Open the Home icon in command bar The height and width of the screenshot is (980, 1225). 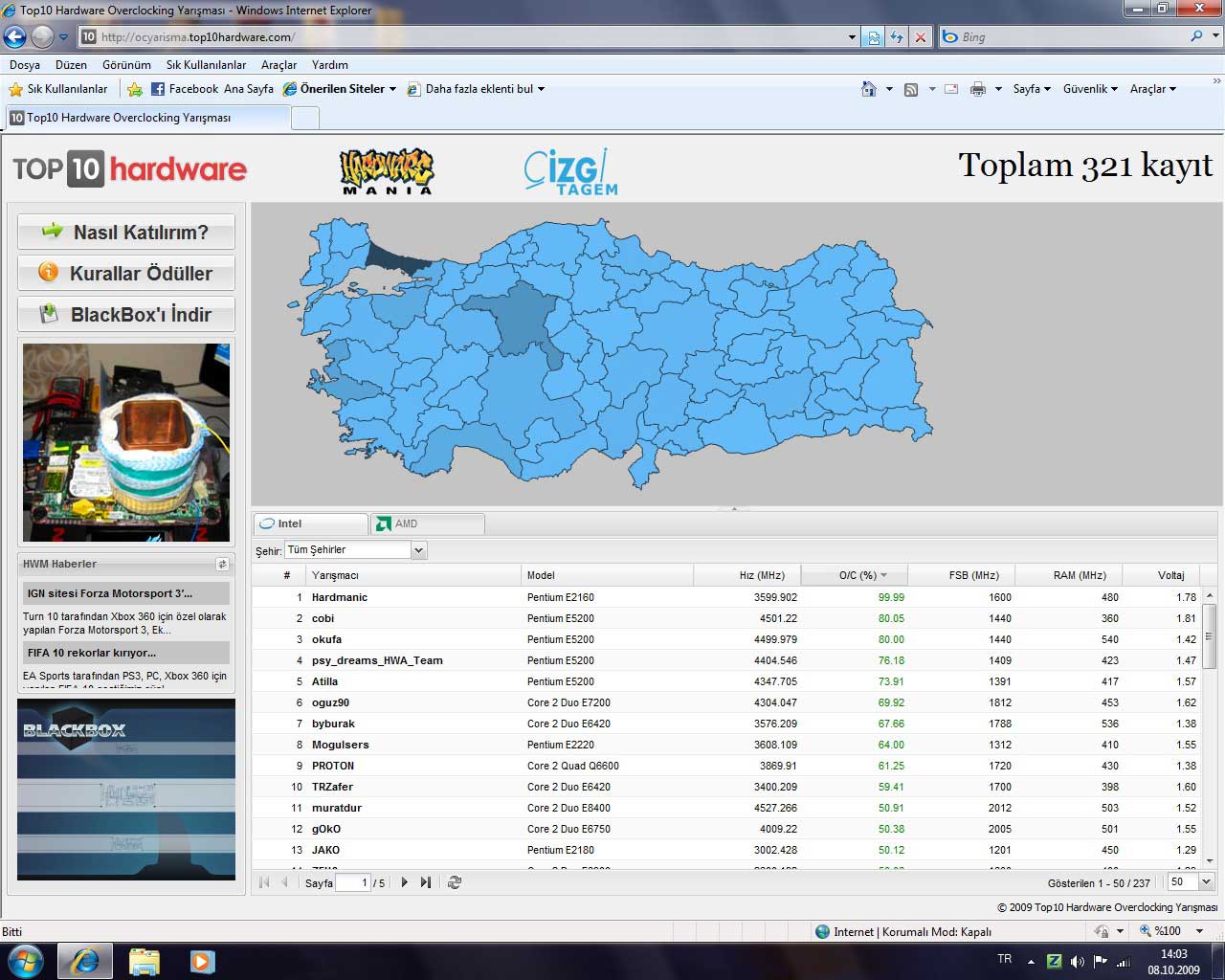(x=869, y=89)
